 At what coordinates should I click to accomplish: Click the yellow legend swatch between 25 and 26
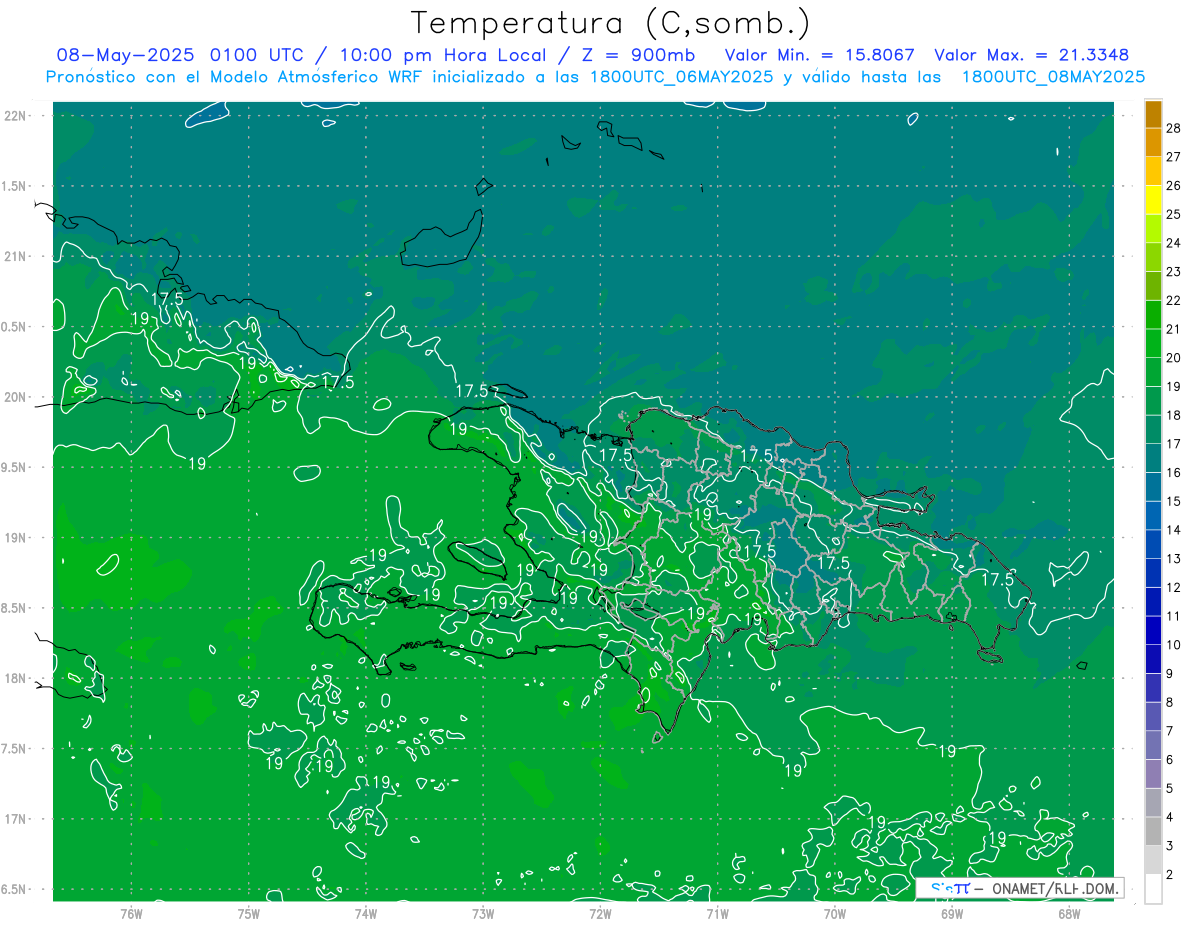click(x=1153, y=200)
